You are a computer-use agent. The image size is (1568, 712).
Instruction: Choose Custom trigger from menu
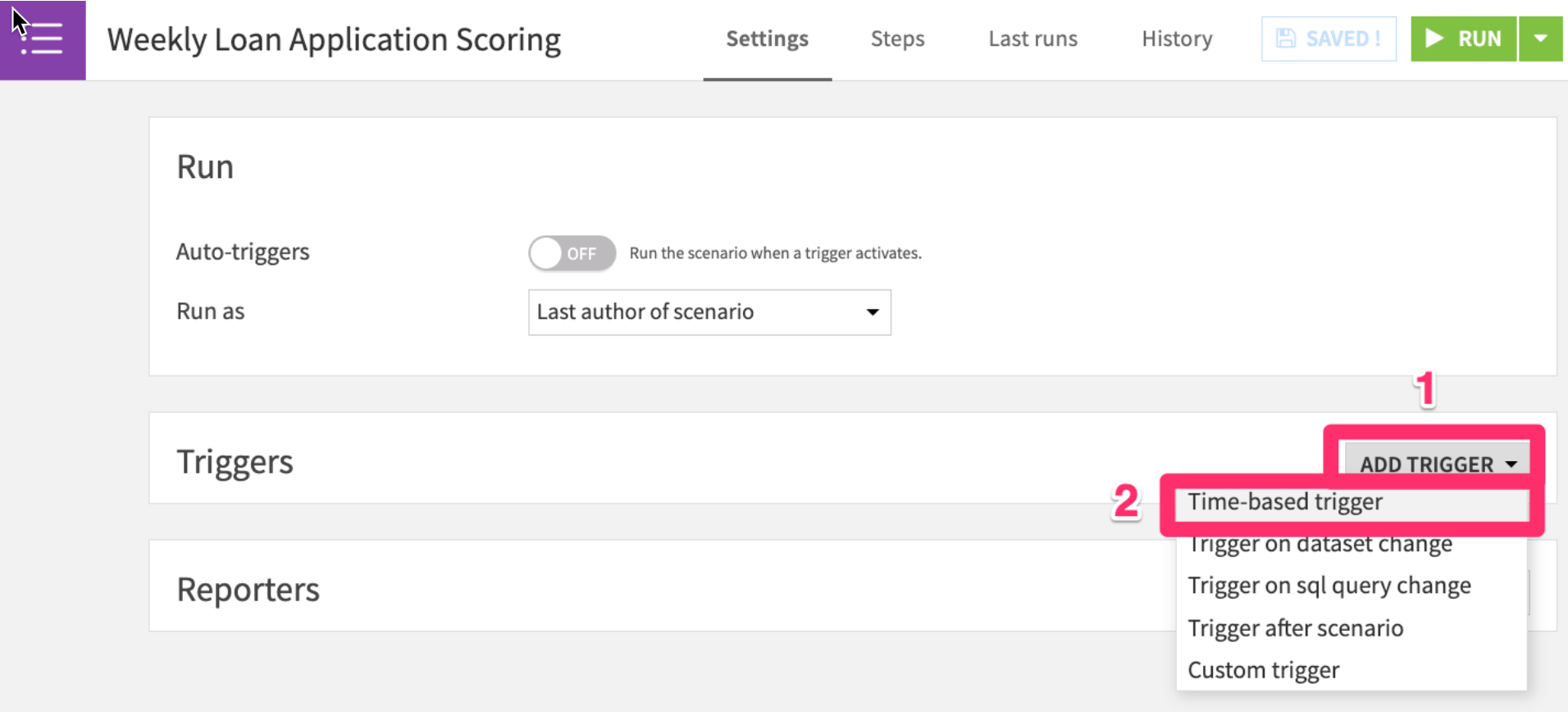click(1264, 670)
